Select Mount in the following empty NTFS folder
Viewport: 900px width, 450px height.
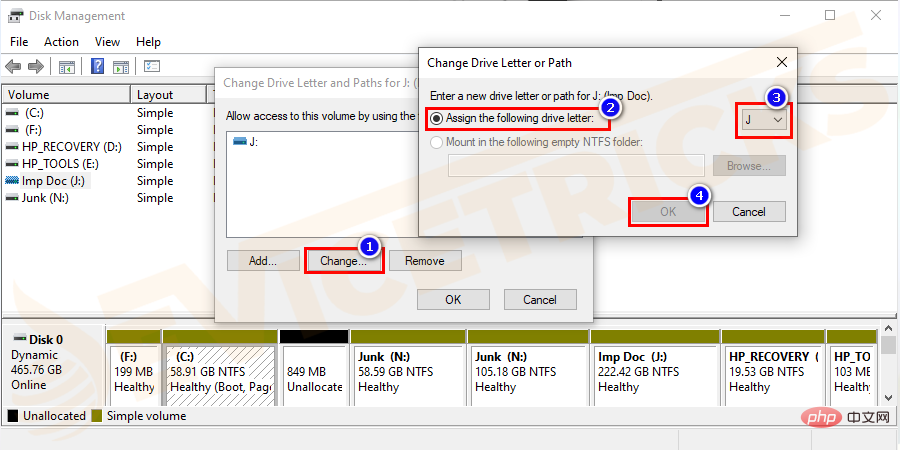click(x=437, y=142)
